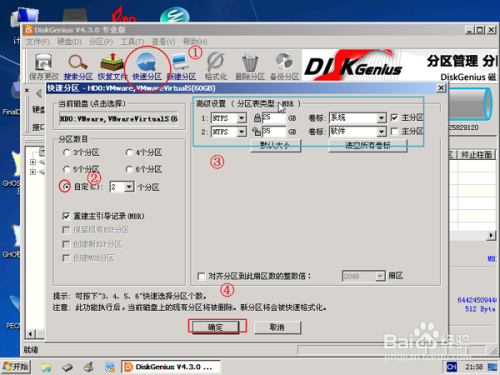The image size is (500, 375).
Task: Toggle primary partition (主分区) checkbox for row 1
Action: 394,118
